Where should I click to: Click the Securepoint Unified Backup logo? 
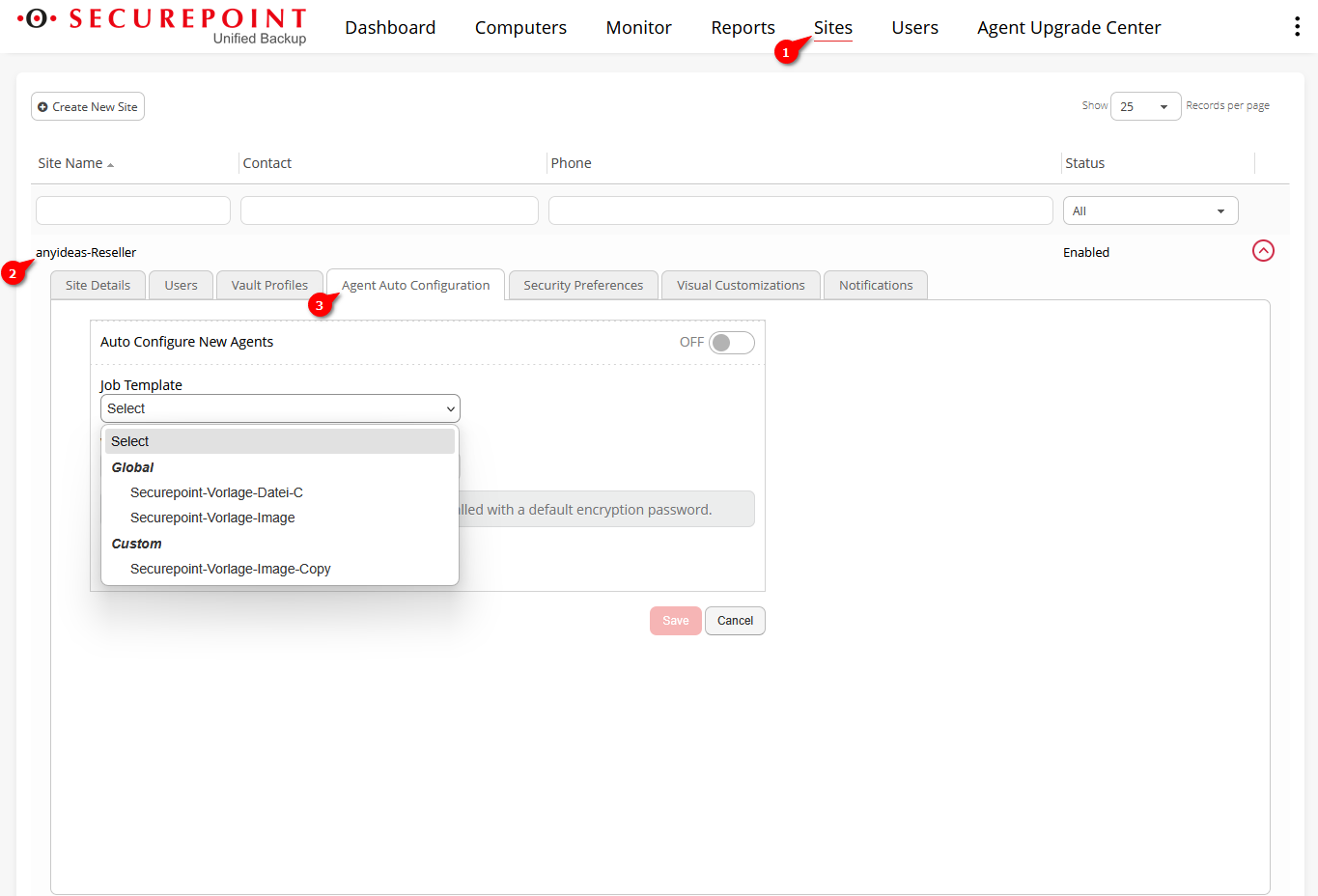[162, 26]
